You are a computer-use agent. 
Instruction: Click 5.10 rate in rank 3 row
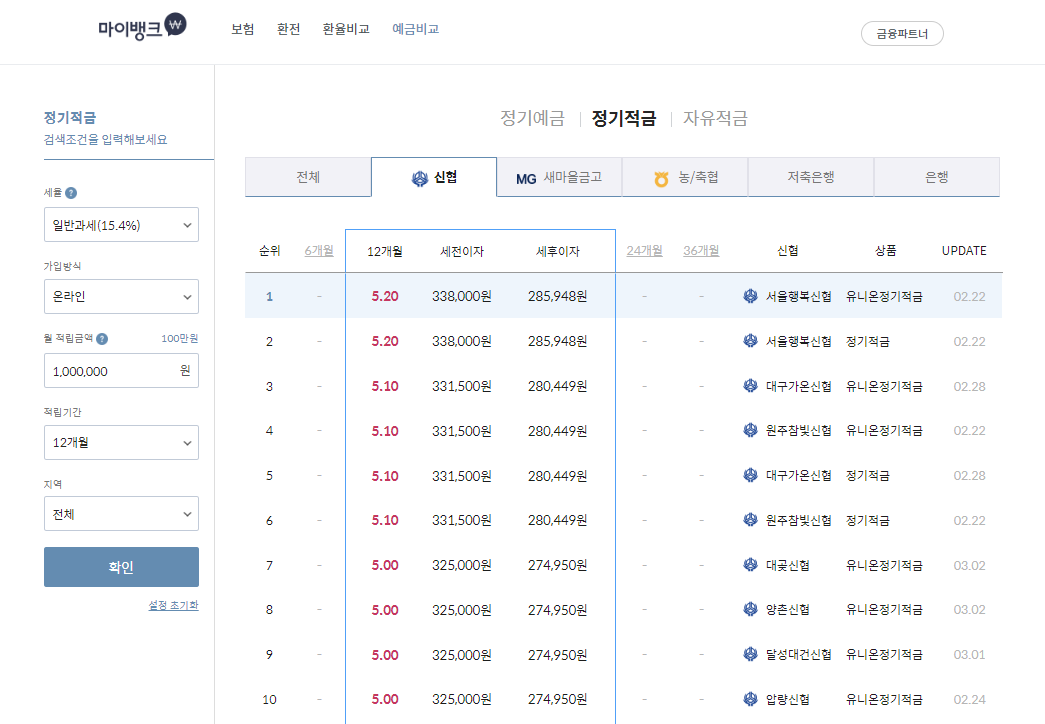pos(385,386)
